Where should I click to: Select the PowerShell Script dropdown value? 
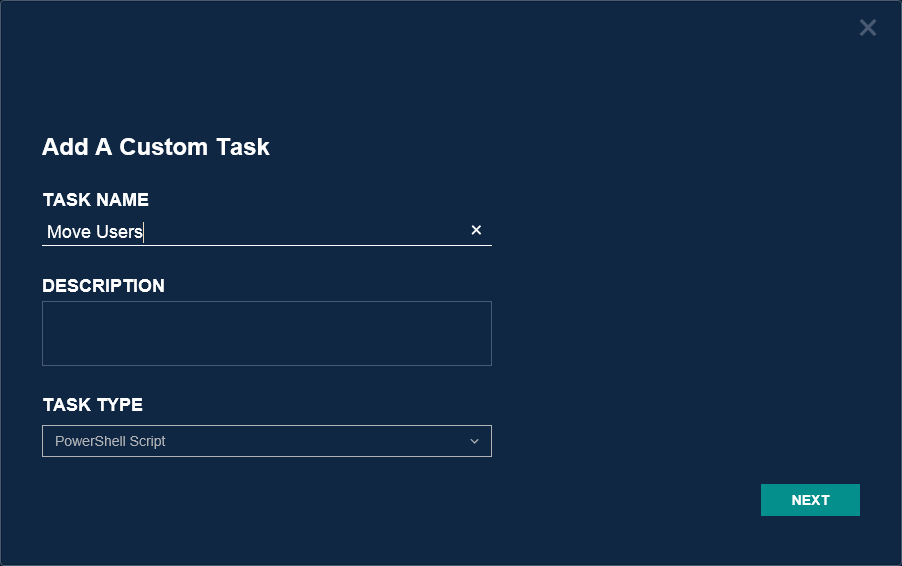click(111, 441)
